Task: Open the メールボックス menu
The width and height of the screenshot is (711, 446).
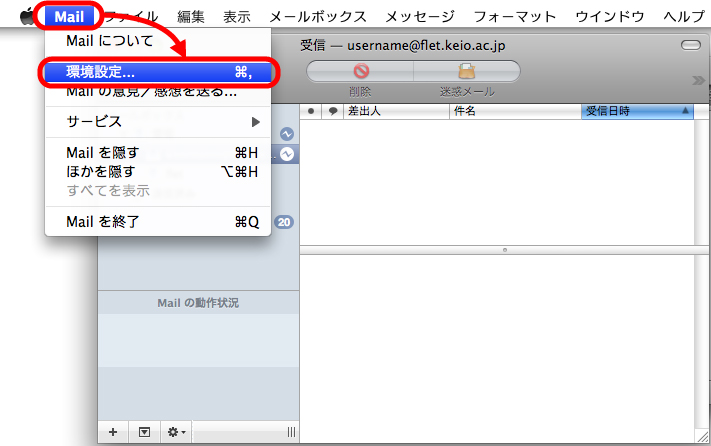Action: (x=318, y=17)
